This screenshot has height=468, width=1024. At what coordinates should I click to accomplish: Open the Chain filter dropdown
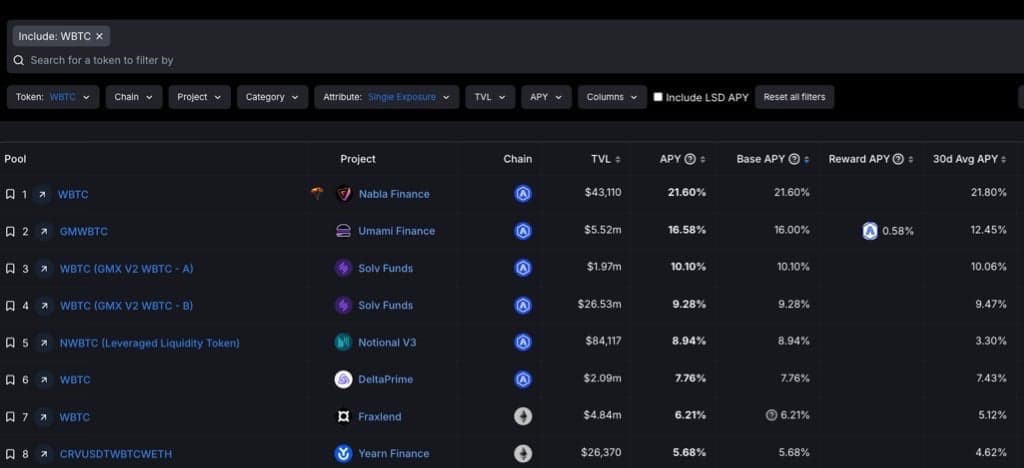(133, 97)
